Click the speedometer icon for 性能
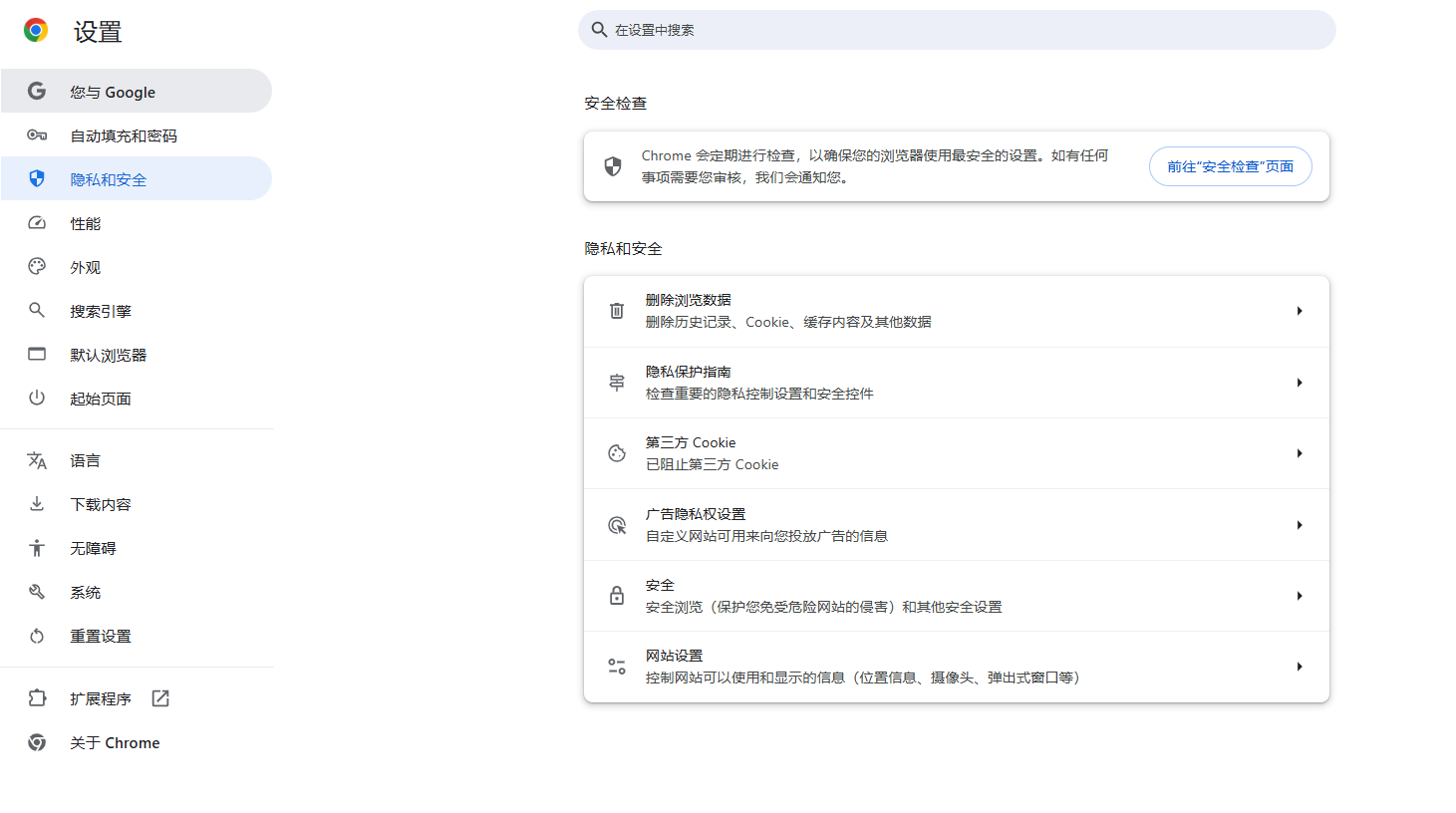Image resolution: width=1456 pixels, height=813 pixels. [x=37, y=222]
